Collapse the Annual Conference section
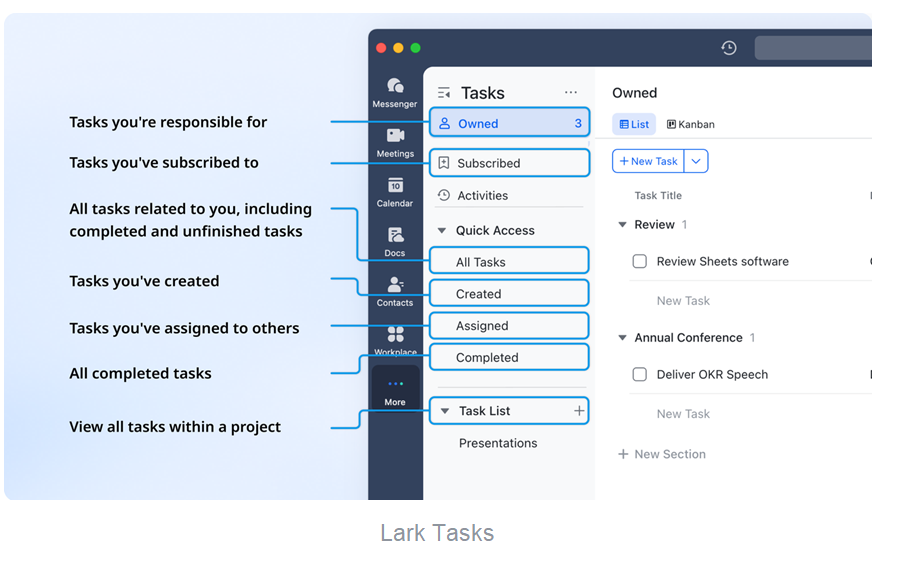This screenshot has width=907, height=565. (x=622, y=338)
